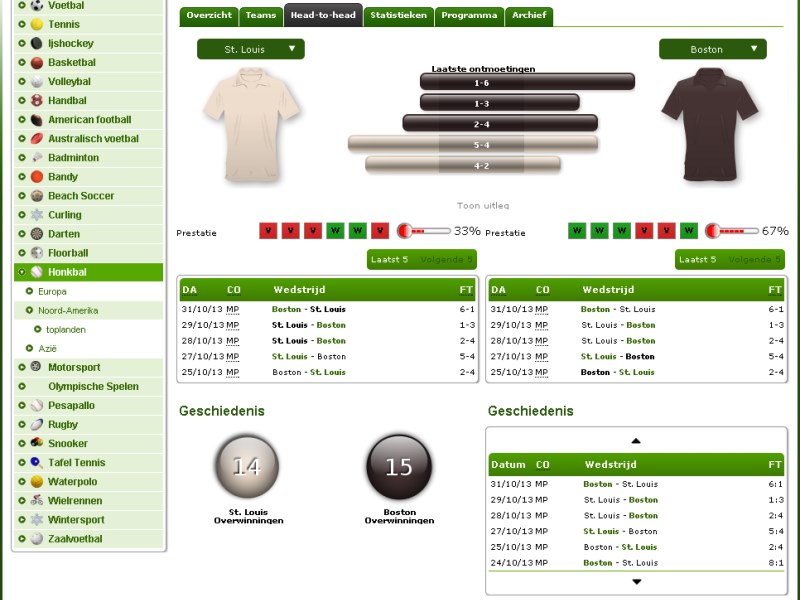Open the Archief tab
Screen dimensions: 800x600
point(529,15)
